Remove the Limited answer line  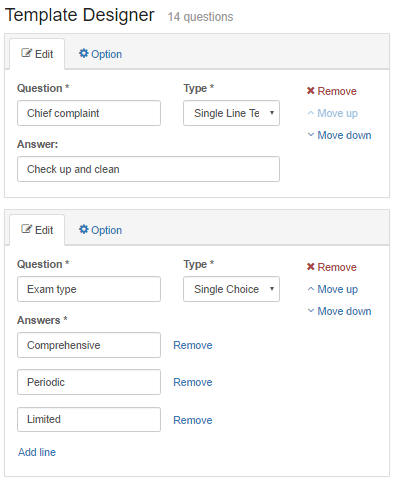(193, 420)
